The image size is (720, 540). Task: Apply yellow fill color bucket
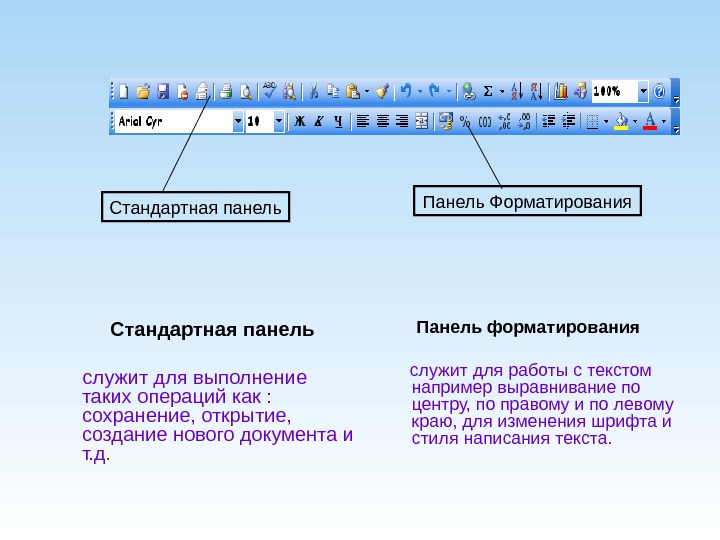click(621, 122)
